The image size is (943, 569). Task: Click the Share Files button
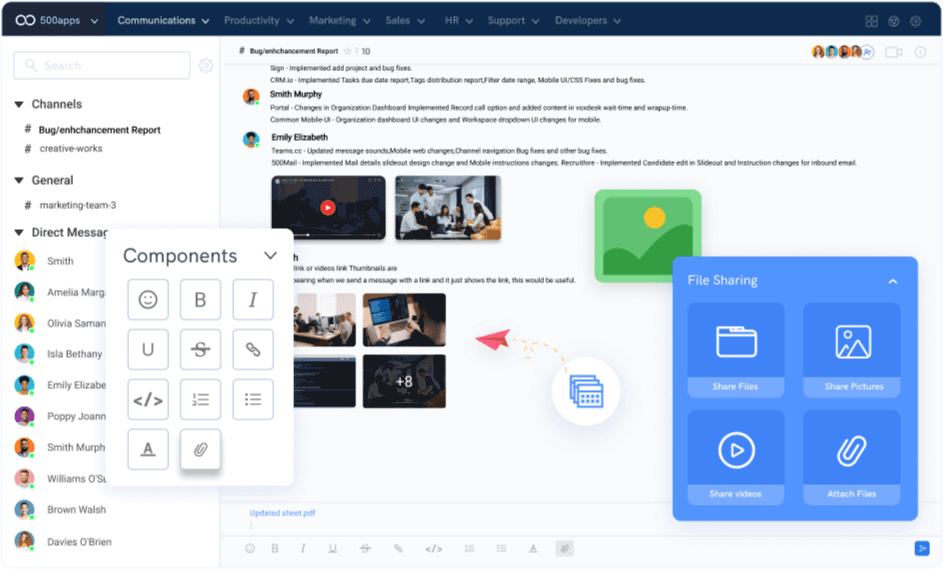(x=736, y=350)
